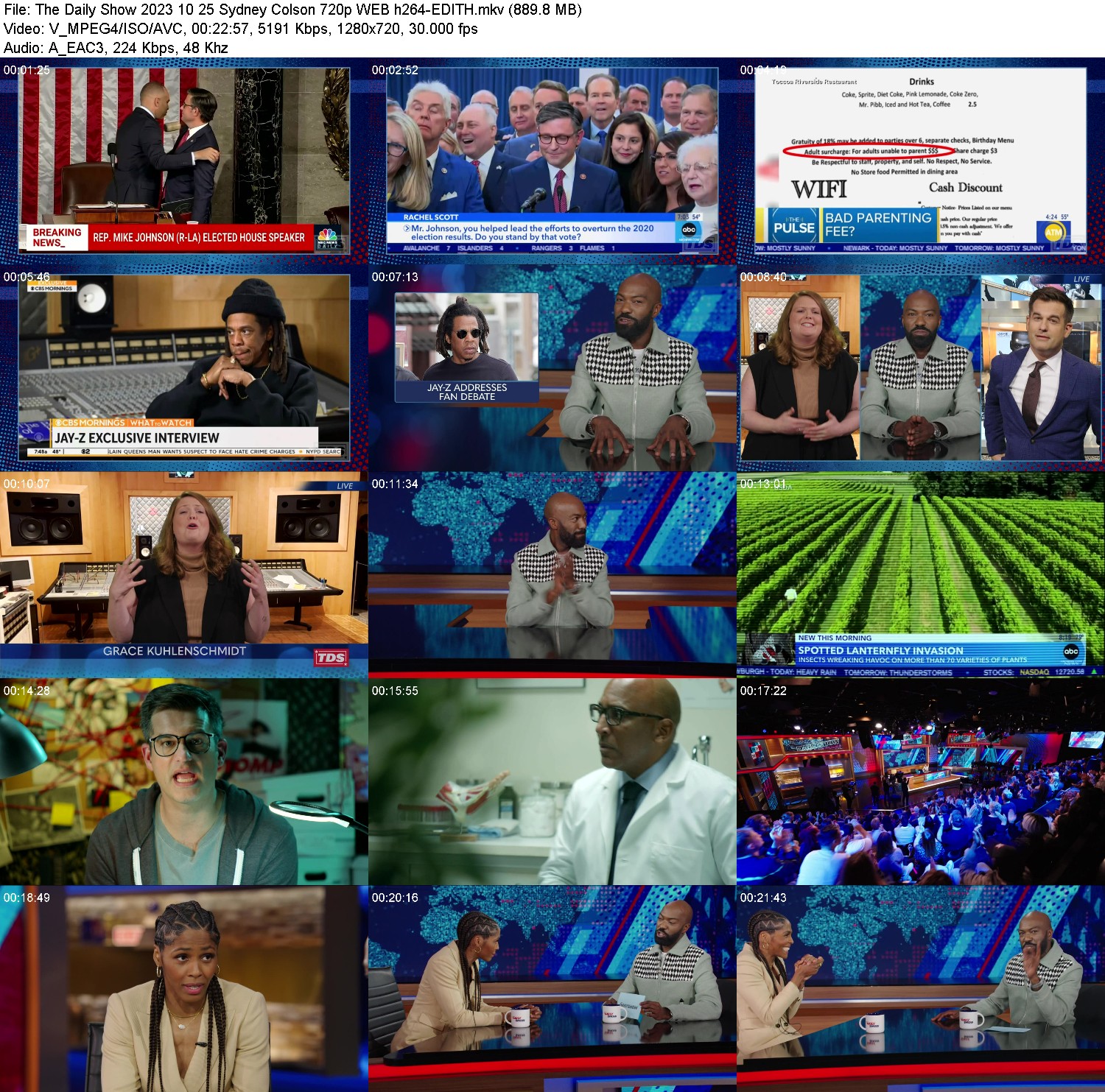
Task: Click the Cash Discount text on menu
Action: coord(966,188)
